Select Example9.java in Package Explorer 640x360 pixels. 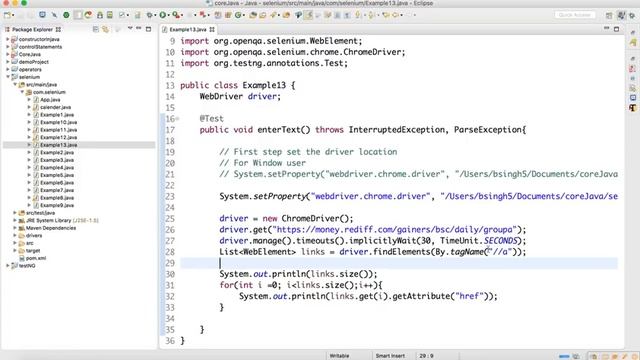[x=57, y=205]
